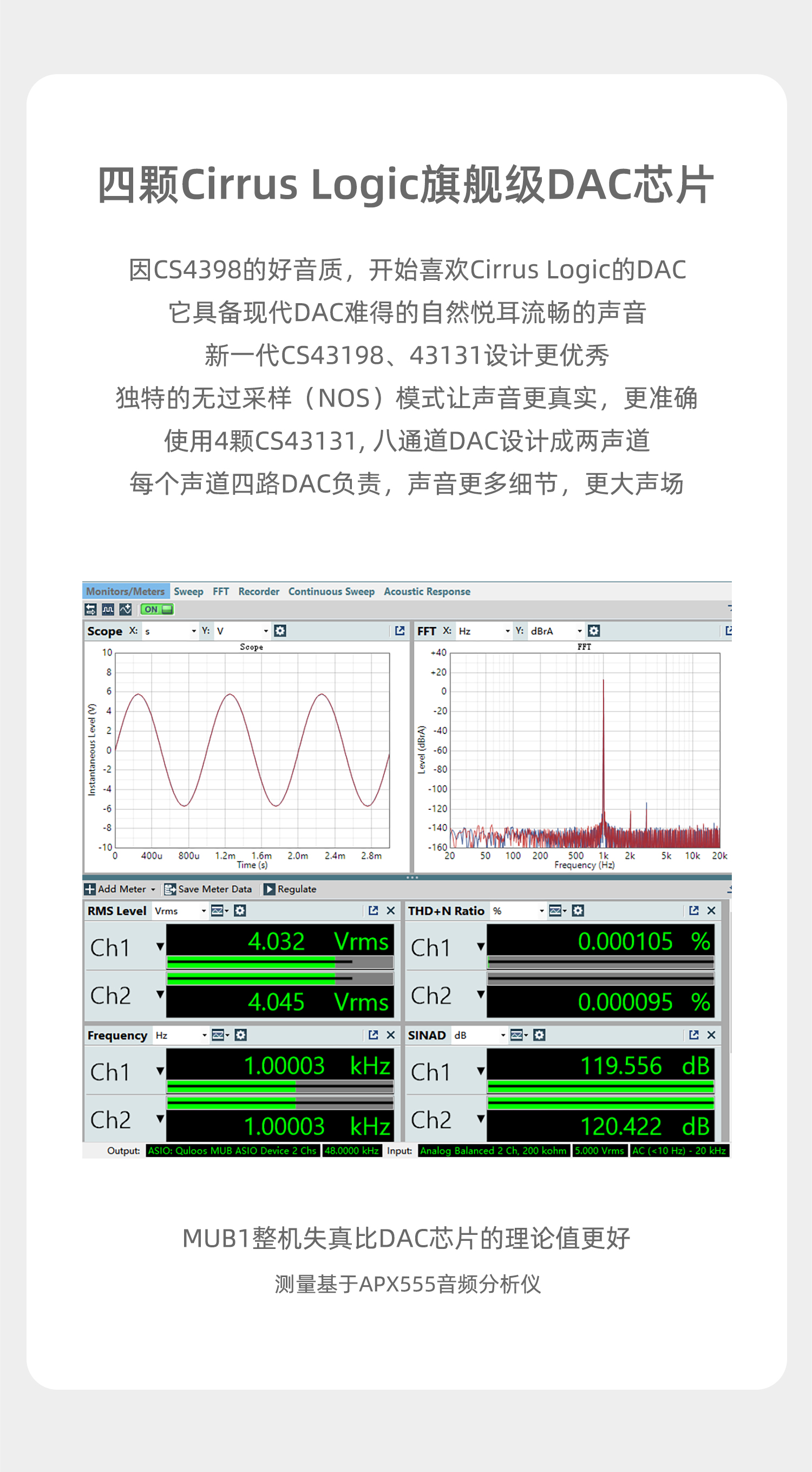Screen dimensions: 812x1472
Task: Open the FFT panel settings gear
Action: coord(594,631)
